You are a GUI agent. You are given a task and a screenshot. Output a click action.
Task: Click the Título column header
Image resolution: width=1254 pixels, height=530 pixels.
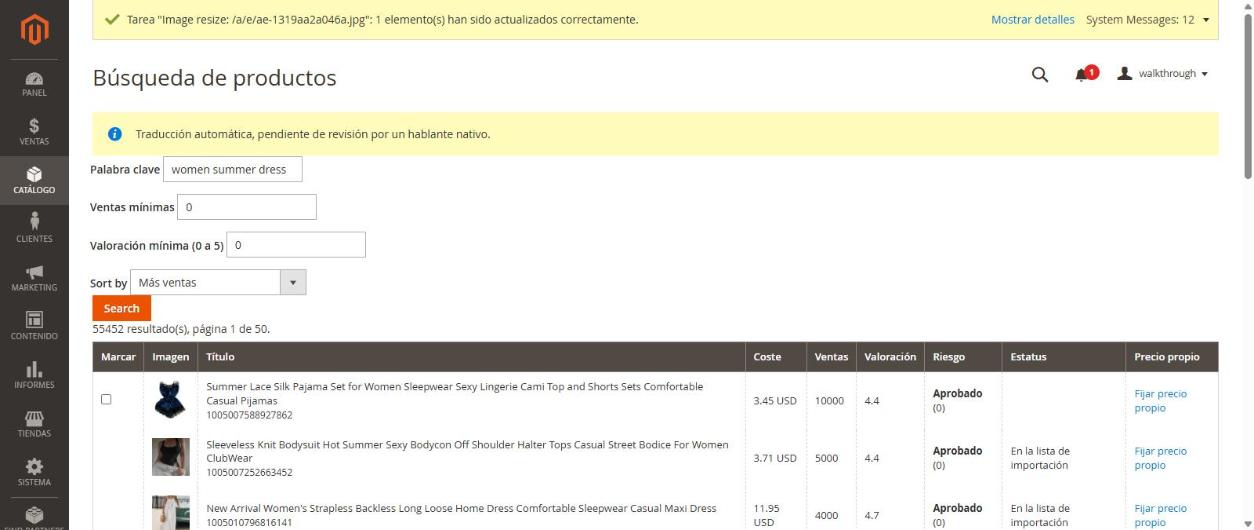tap(472, 357)
